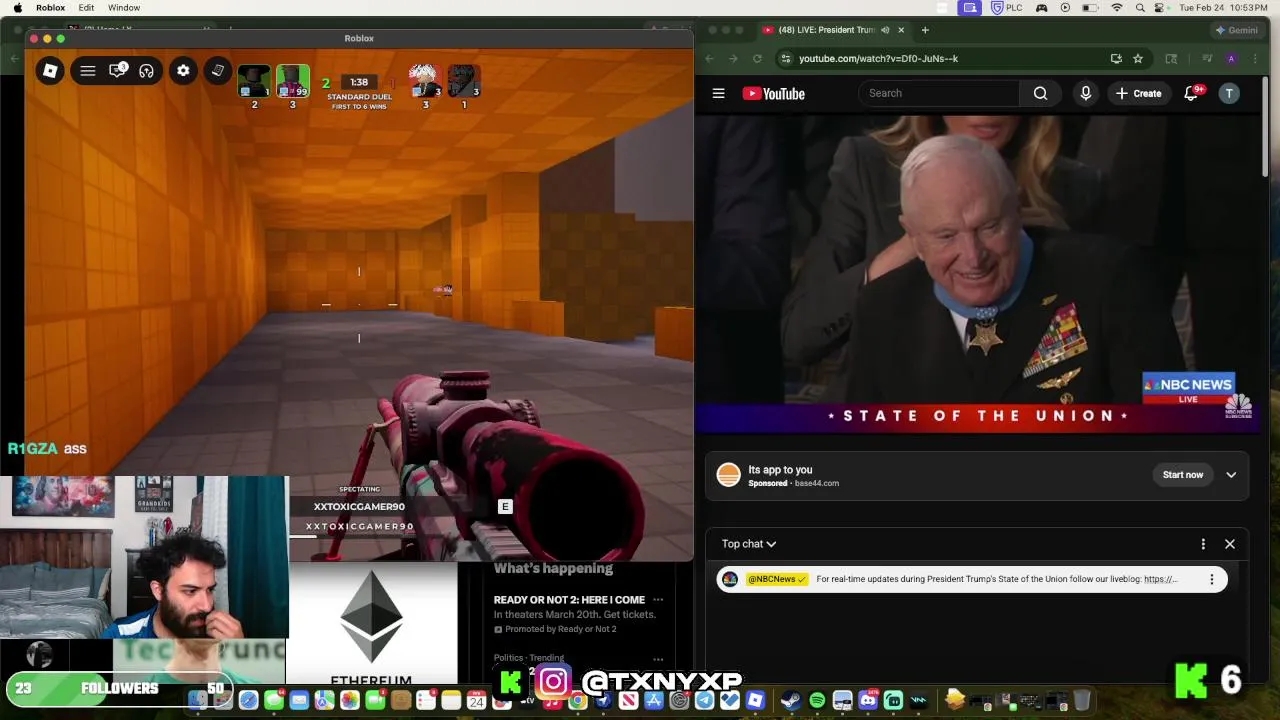Open the date and time clock
The width and height of the screenshot is (1280, 720).
click(1224, 8)
